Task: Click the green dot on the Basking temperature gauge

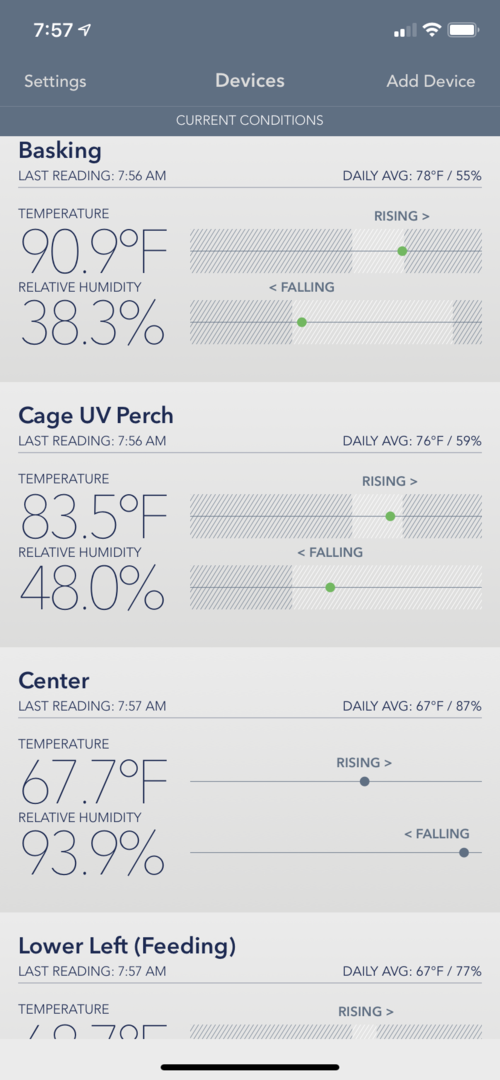Action: pos(402,251)
